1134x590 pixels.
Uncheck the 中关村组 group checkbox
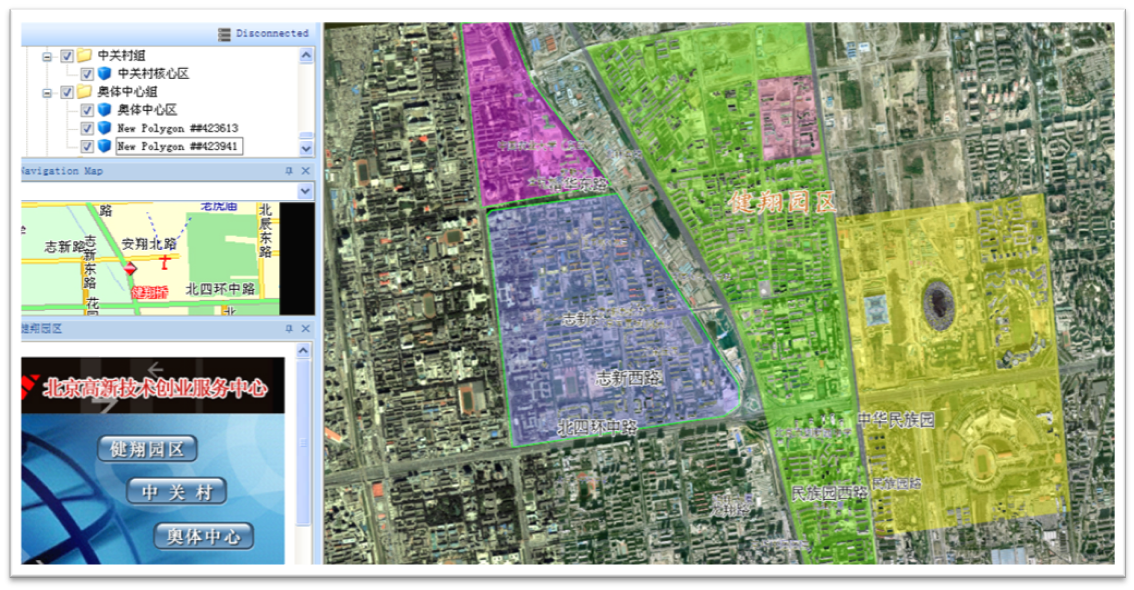pos(67,56)
